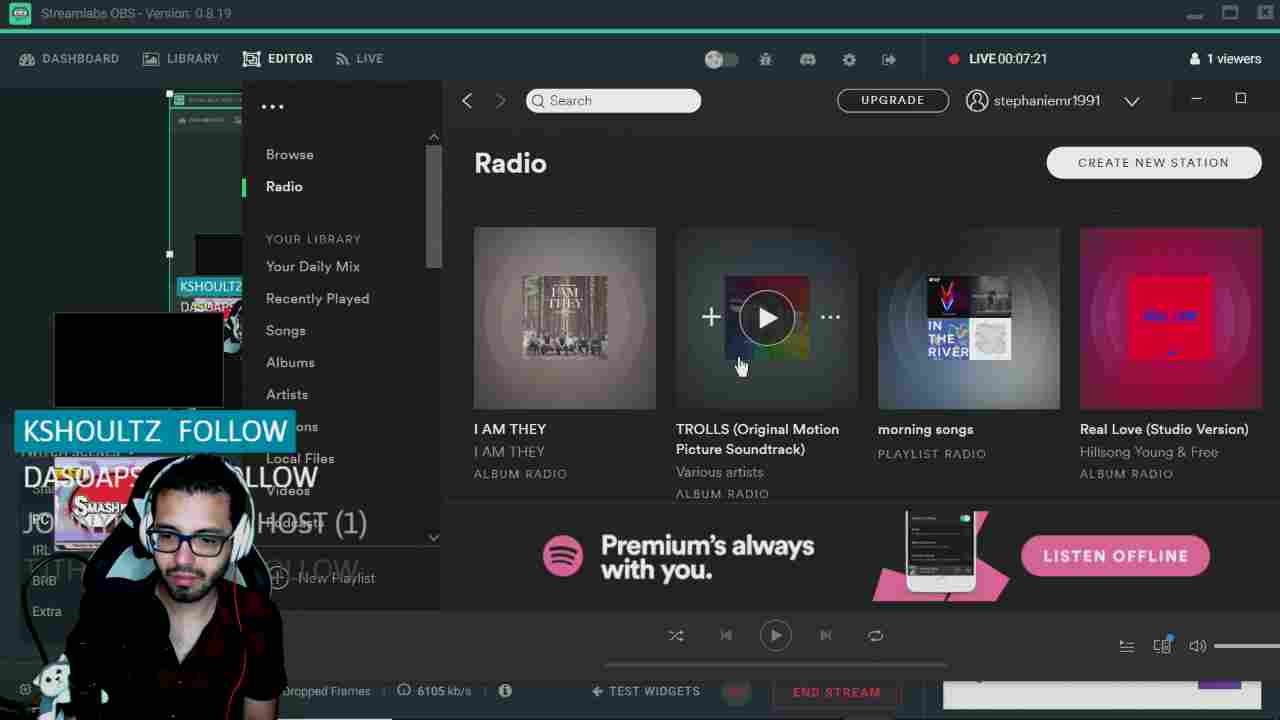Save TROLLS station with plus icon
This screenshot has width=1280, height=720.
click(x=711, y=318)
